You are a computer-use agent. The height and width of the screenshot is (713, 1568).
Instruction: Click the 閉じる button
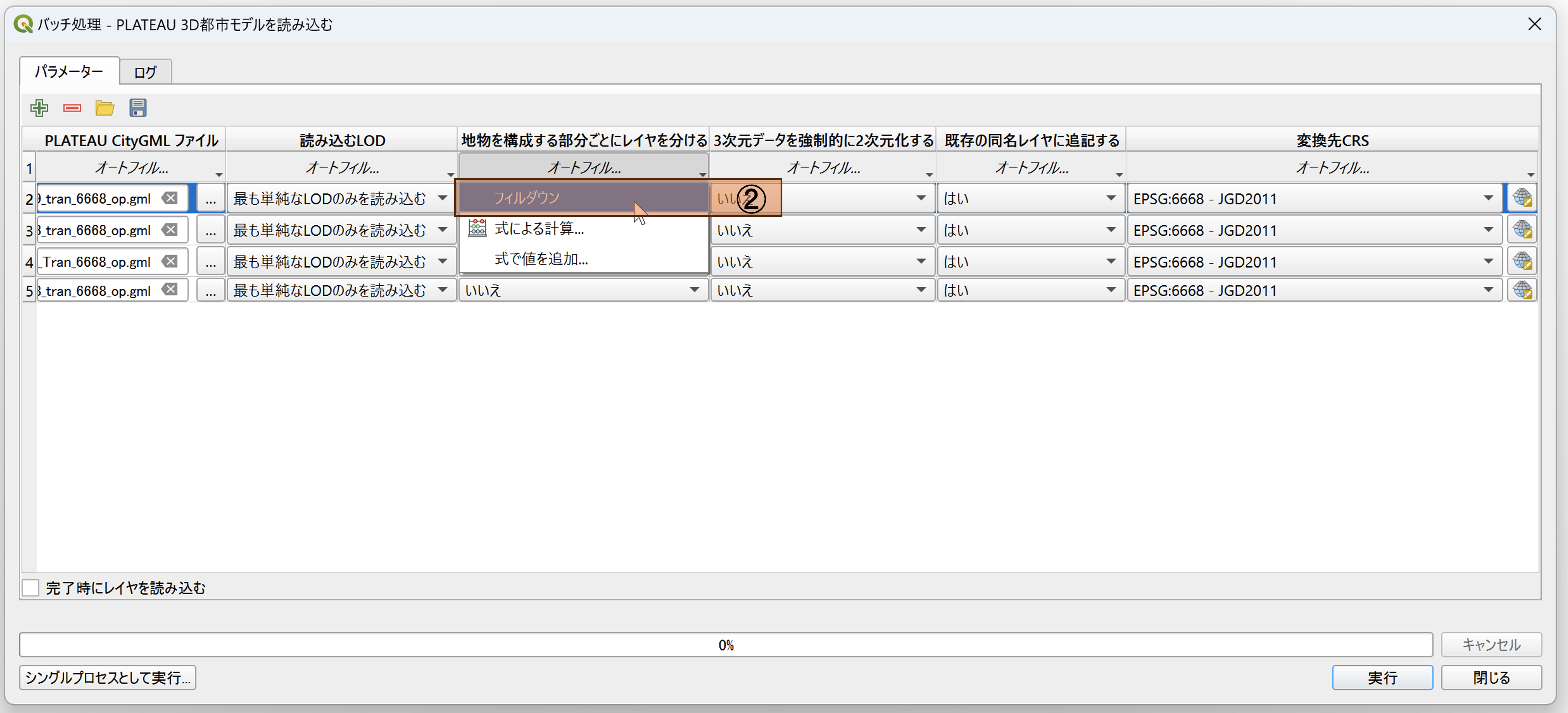coord(1491,677)
